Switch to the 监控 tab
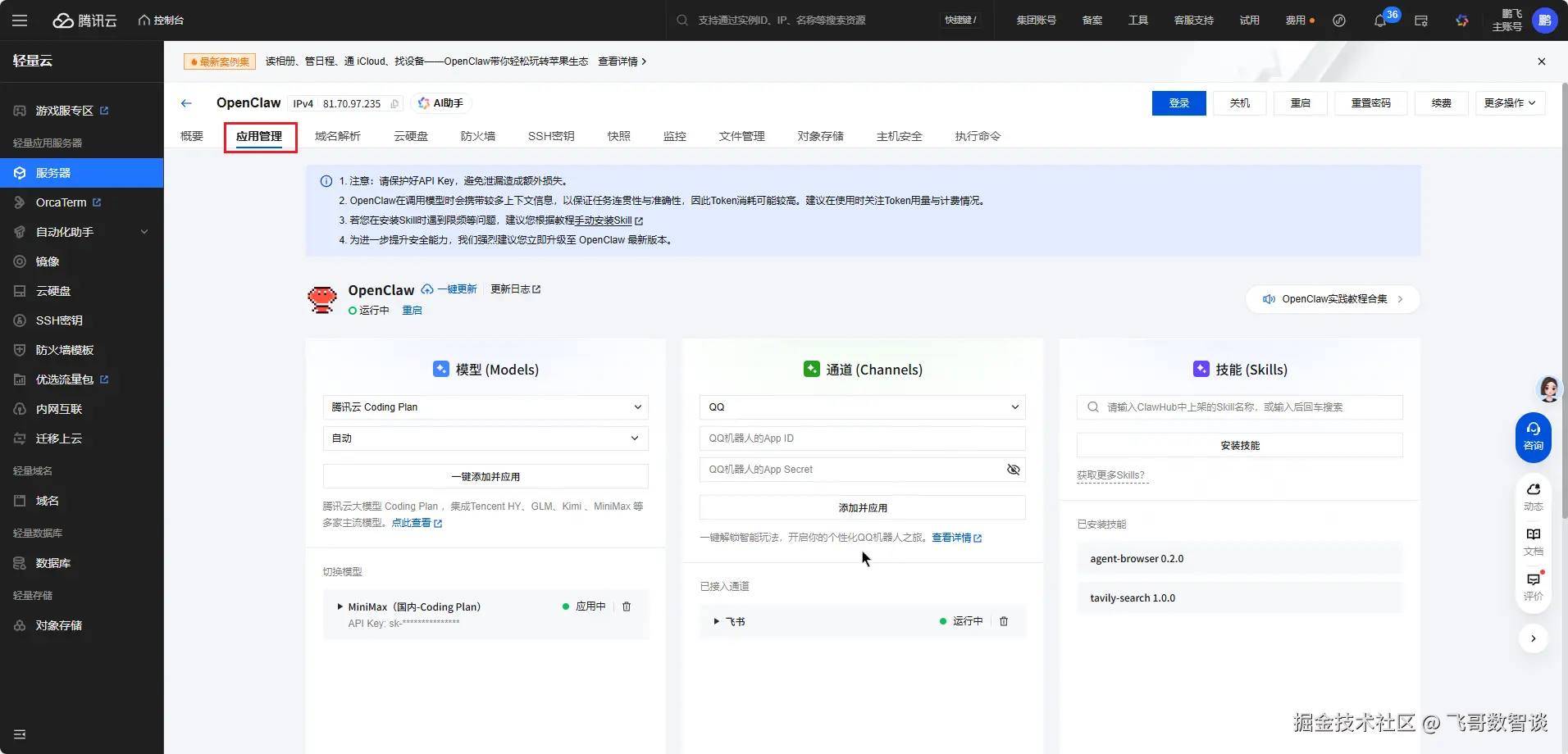This screenshot has height=754, width=1568. (x=675, y=136)
